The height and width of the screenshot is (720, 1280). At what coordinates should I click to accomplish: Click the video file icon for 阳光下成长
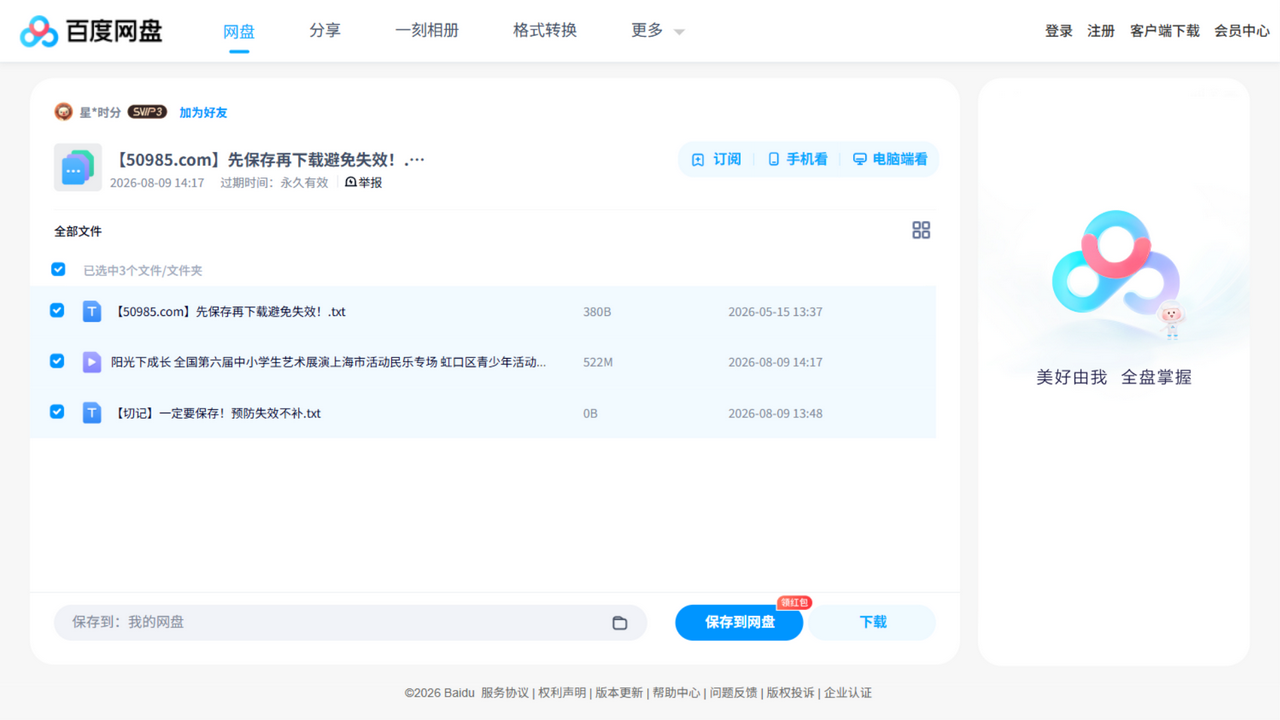click(92, 362)
